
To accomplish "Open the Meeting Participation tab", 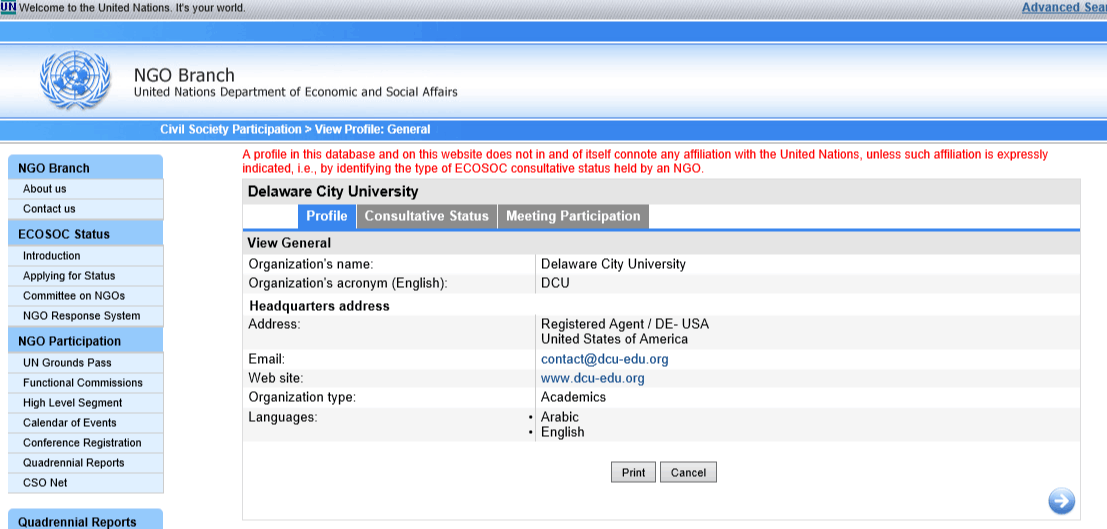I will pos(573,216).
